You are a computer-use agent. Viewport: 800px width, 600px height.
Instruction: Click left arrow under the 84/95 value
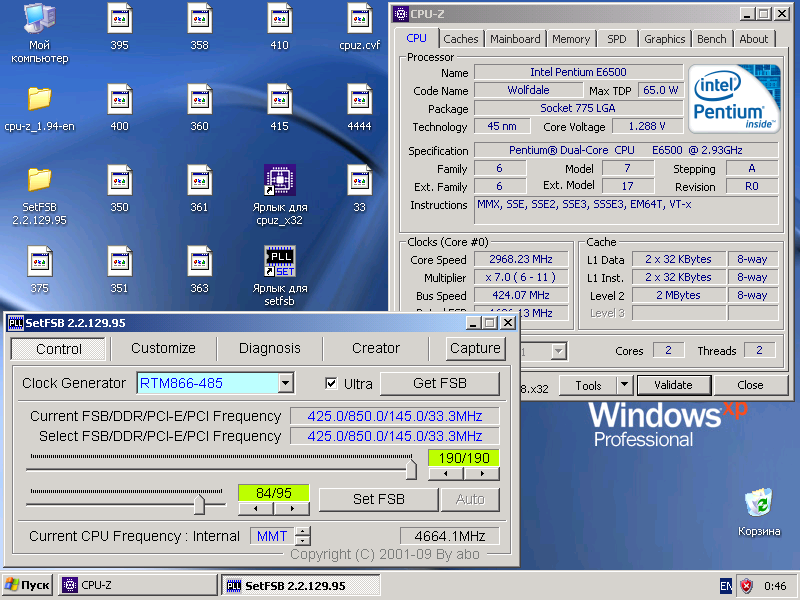[256, 508]
